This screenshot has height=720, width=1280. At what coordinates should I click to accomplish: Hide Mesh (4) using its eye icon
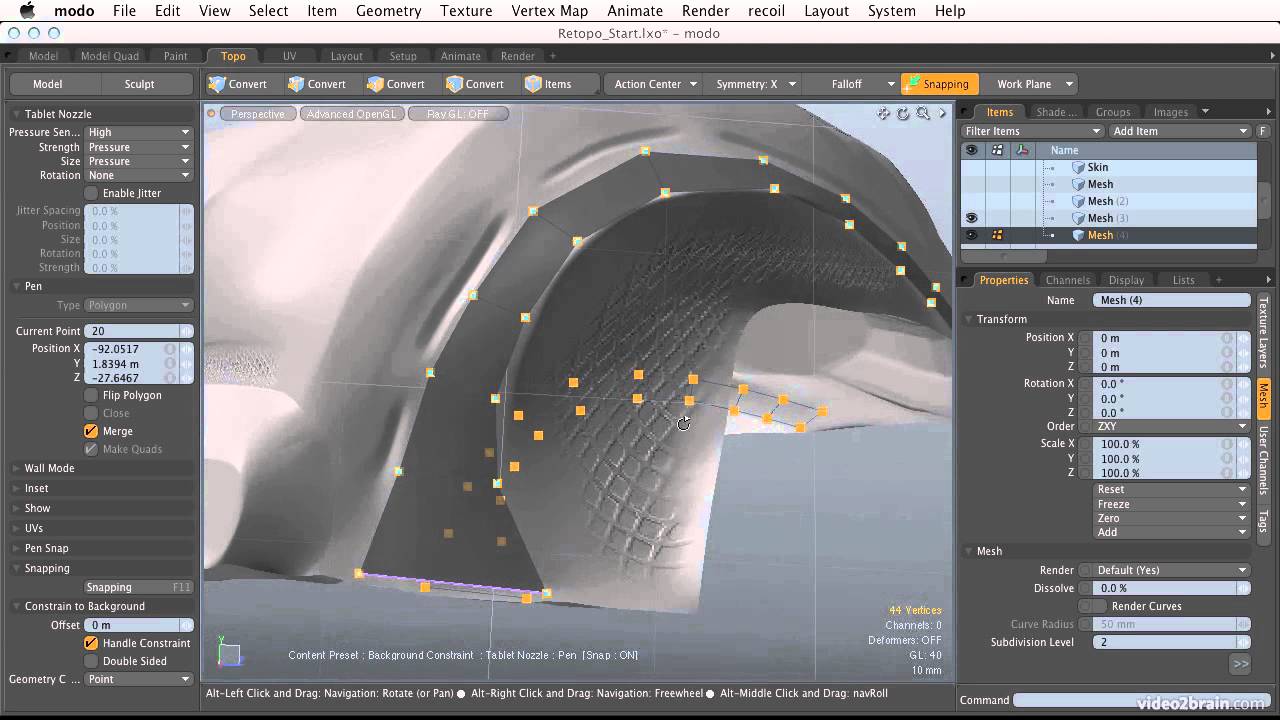click(971, 235)
